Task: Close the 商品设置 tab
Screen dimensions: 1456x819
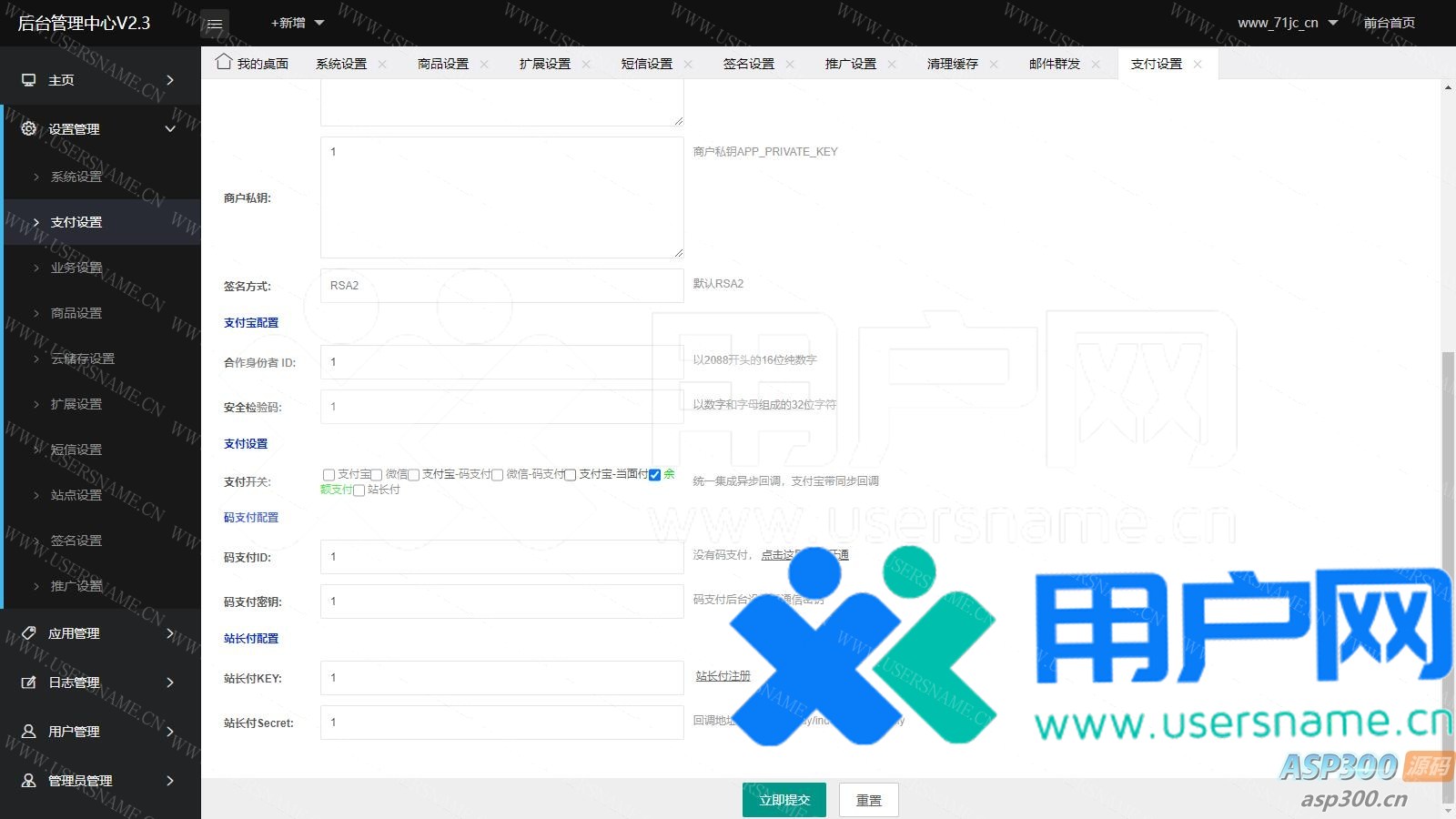Action: 484,64
